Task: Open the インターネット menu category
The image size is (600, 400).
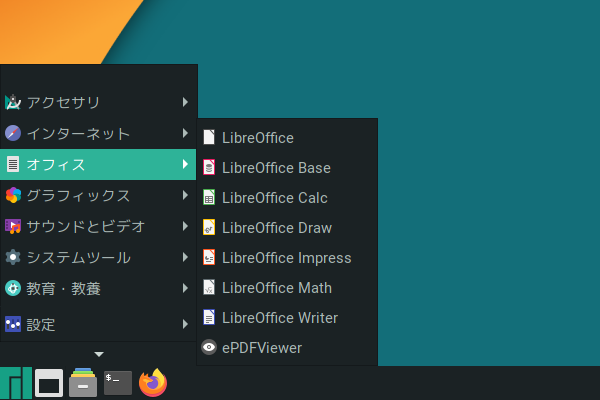Action: (98, 133)
